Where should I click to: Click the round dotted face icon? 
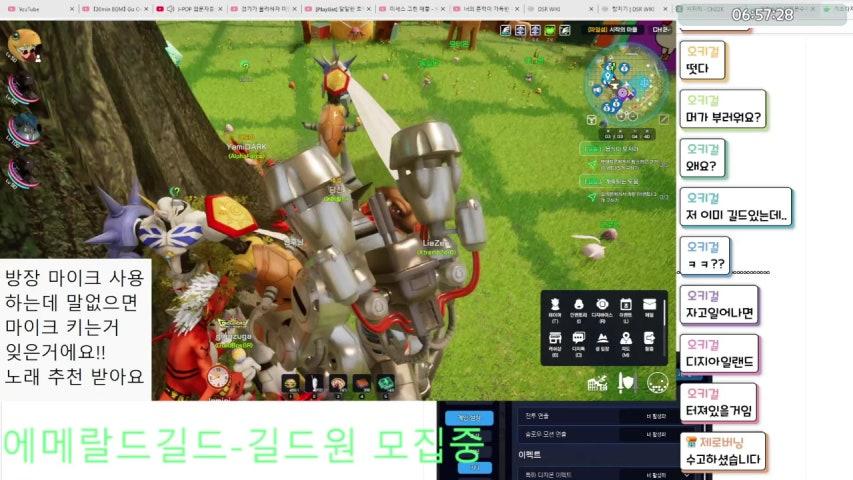tap(657, 383)
